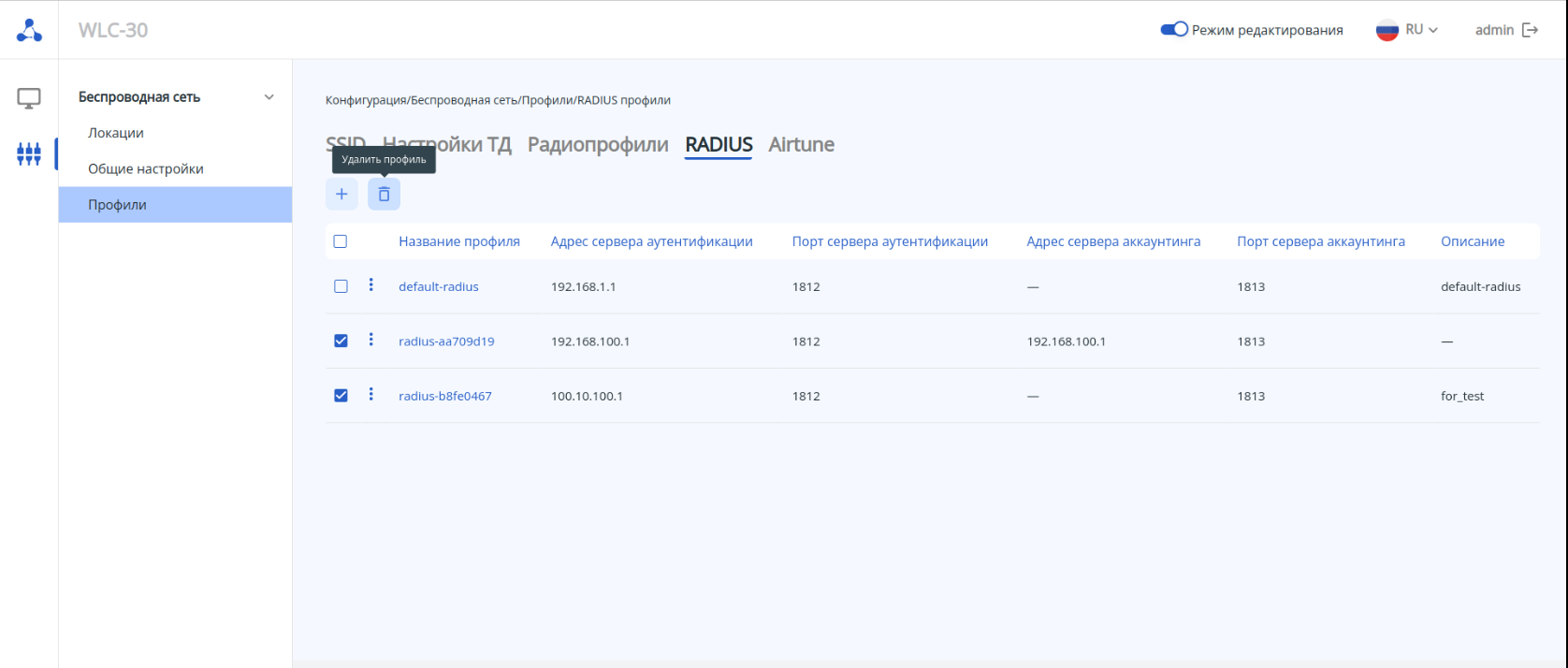1568x668 pixels.
Task: Uncheck the radius-aa709d19 row checkbox
Action: pos(341,341)
